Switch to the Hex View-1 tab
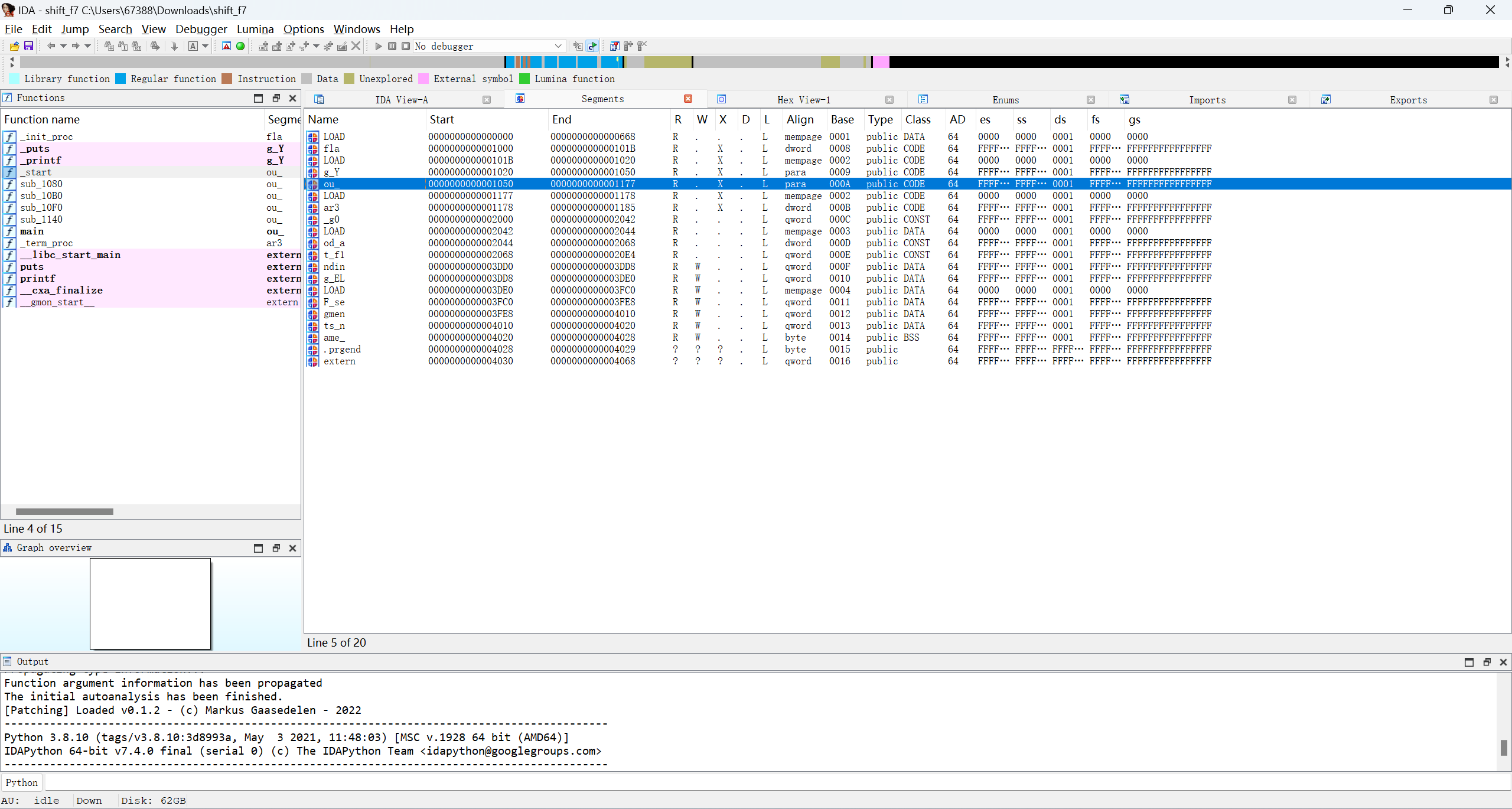The image size is (1512, 809). 803,100
